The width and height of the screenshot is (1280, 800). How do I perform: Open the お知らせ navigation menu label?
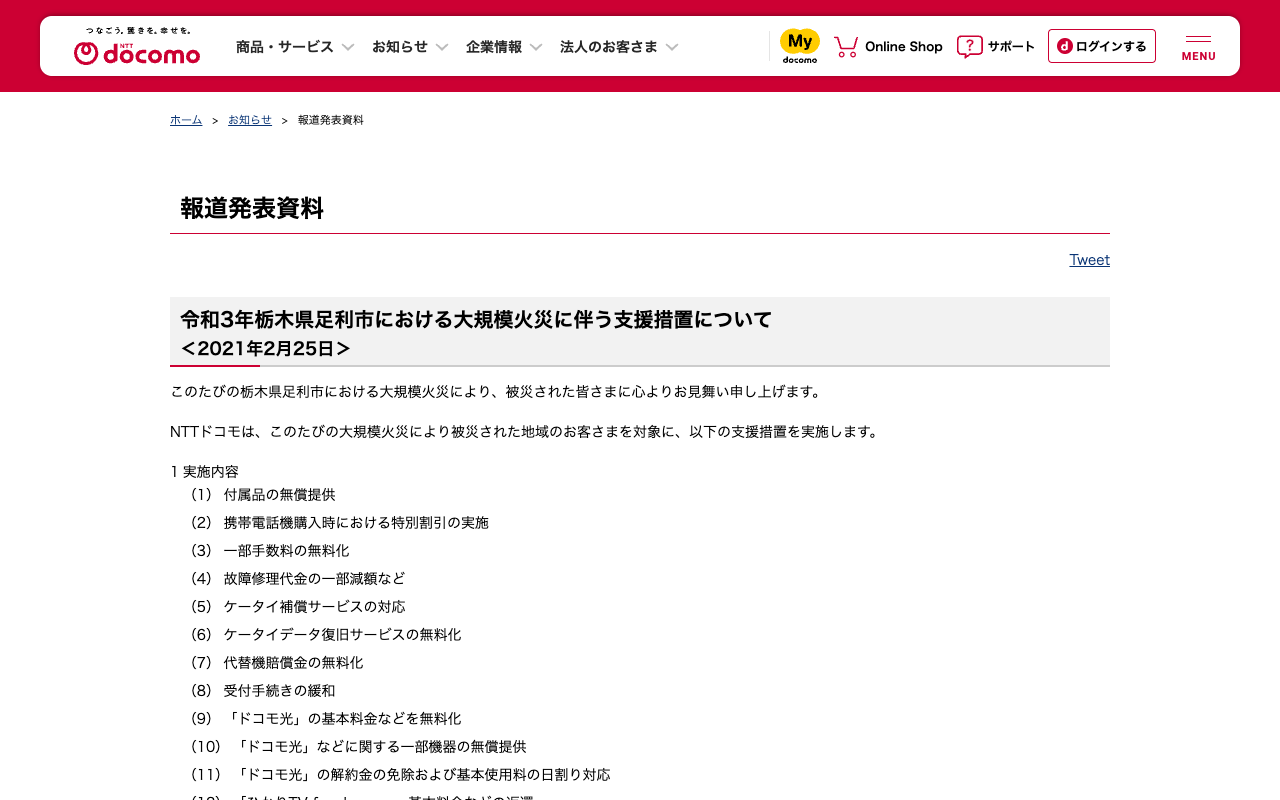coord(400,47)
